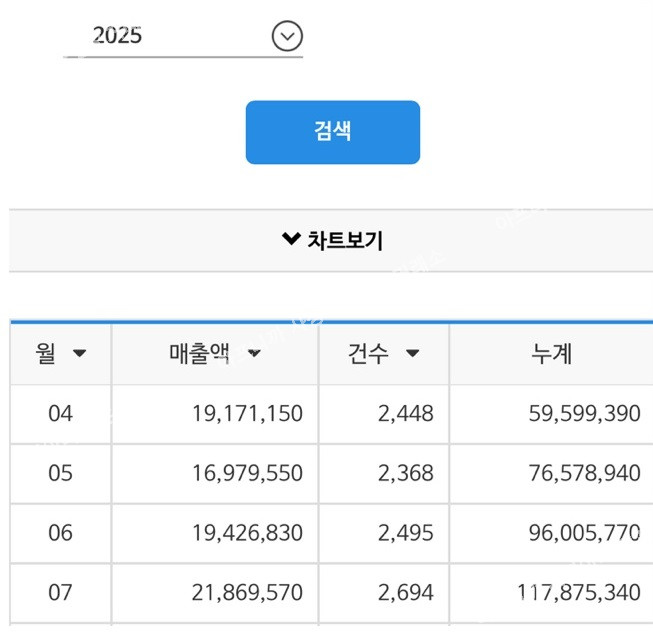Click the sort arrow beside 매출액
653x636 pixels.
click(254, 353)
